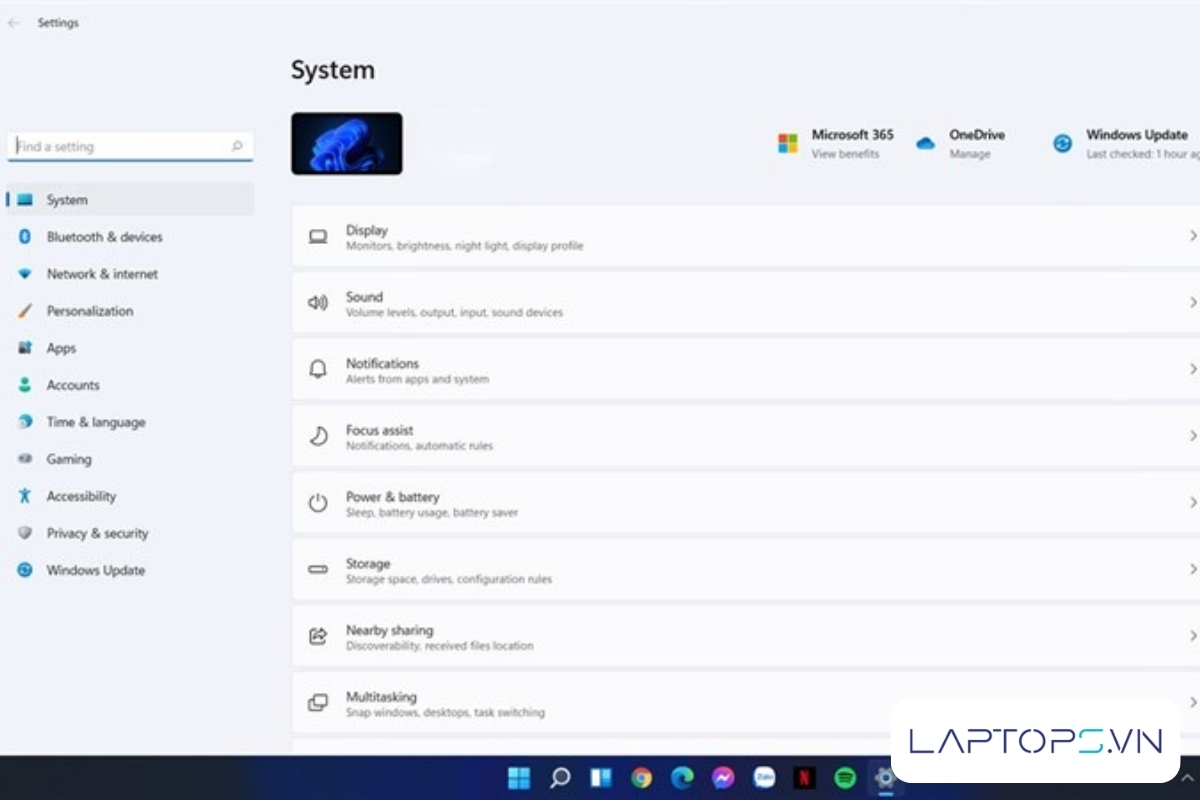Click the desktop wallpaper thumbnail
The width and height of the screenshot is (1200, 800).
(x=347, y=144)
